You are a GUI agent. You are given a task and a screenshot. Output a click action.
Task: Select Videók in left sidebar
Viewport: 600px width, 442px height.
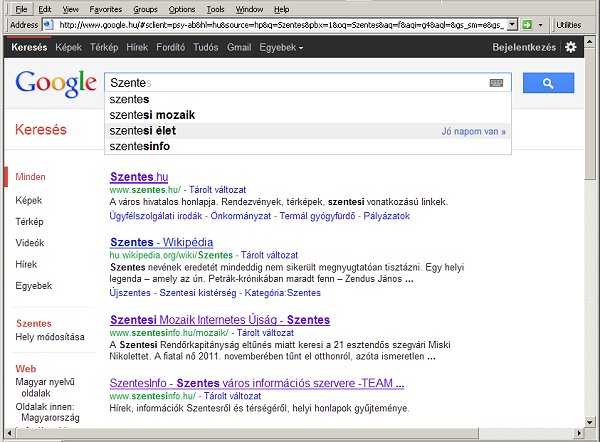coord(30,243)
